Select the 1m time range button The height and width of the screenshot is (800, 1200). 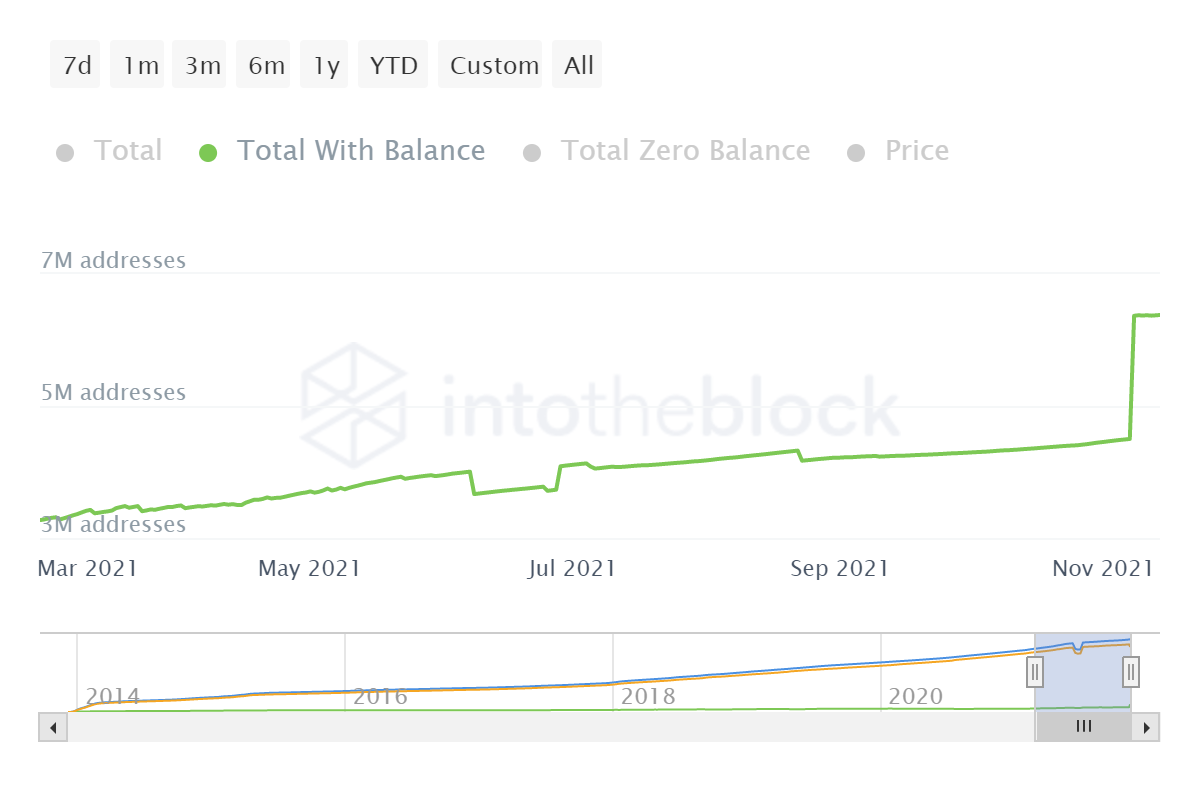coord(140,66)
